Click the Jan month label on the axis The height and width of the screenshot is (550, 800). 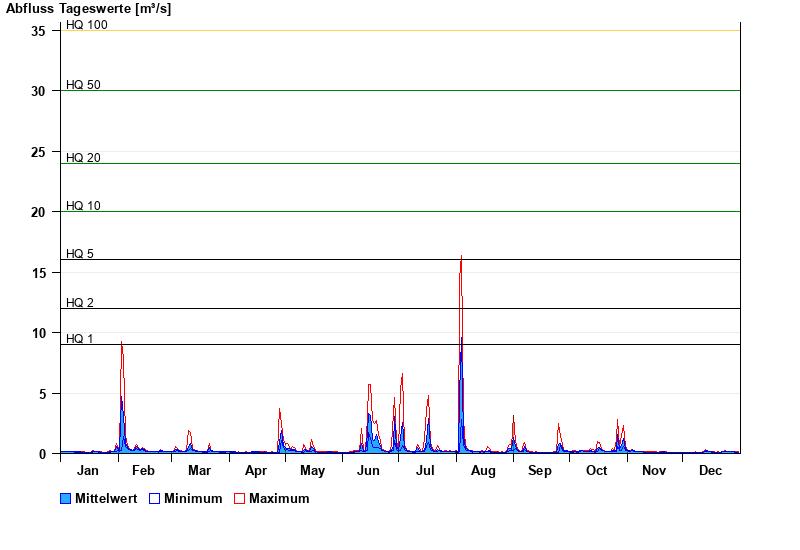[x=88, y=471]
